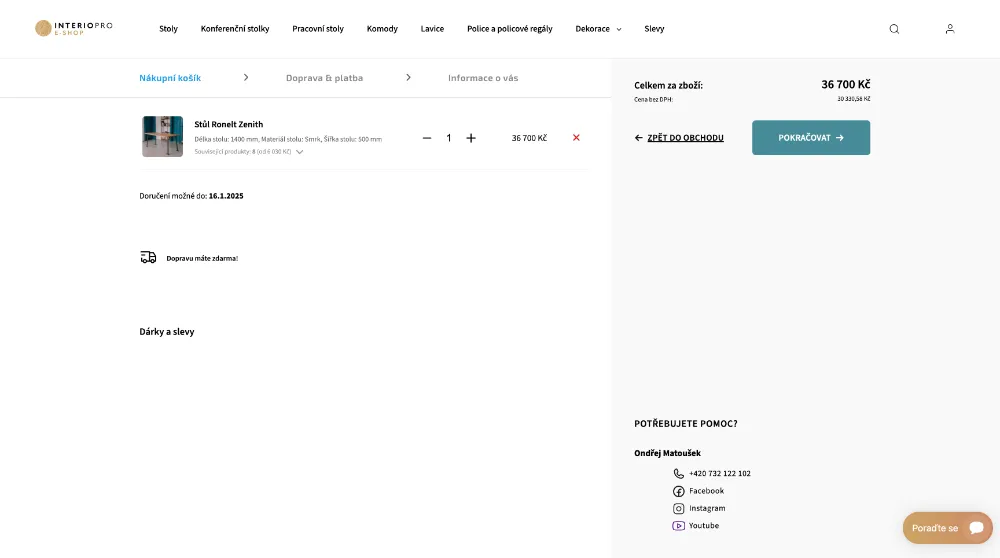The width and height of the screenshot is (1000, 558).
Task: Click the Instagram icon
Action: [679, 508]
